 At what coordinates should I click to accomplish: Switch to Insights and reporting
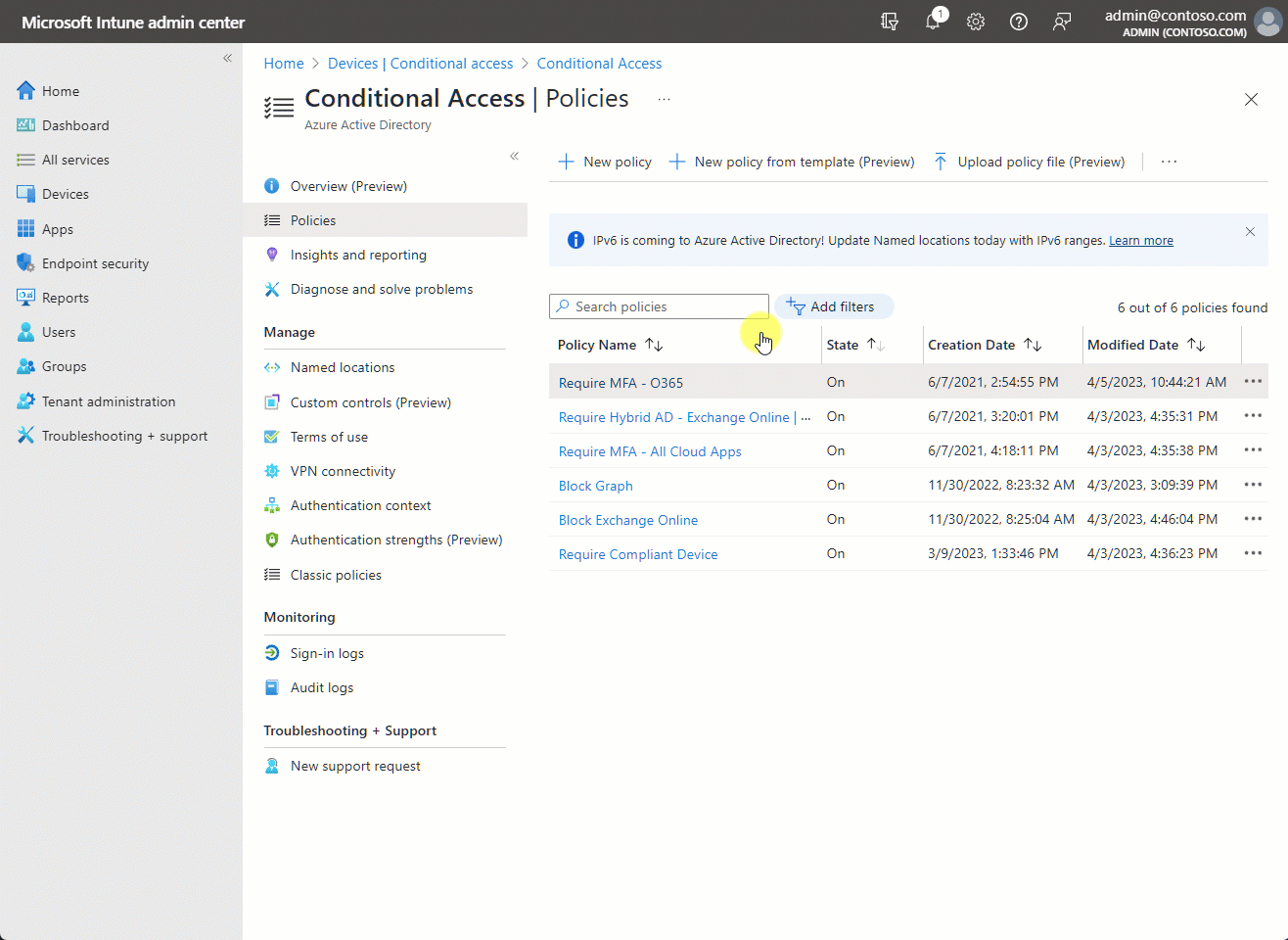coord(358,255)
